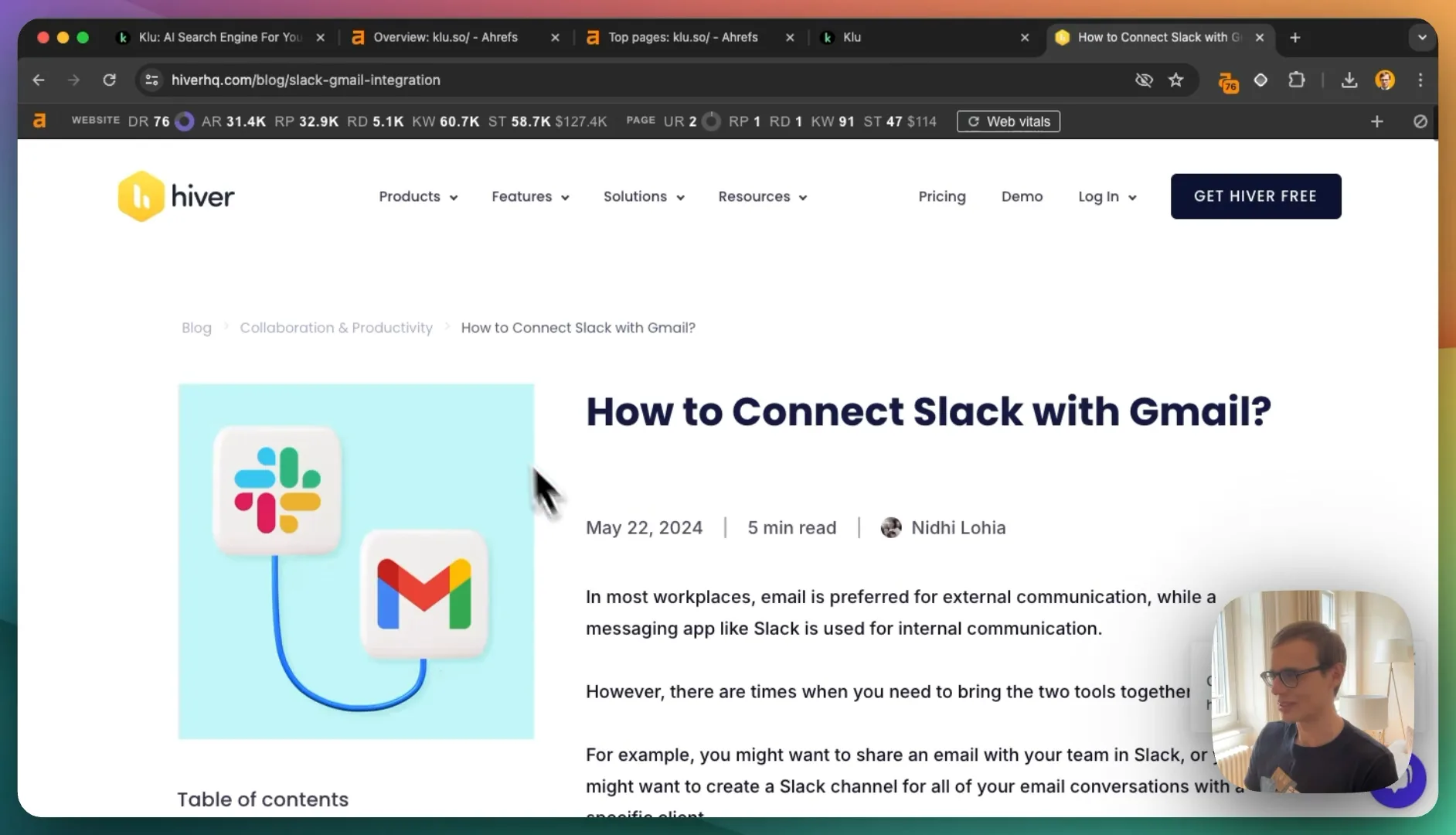Viewport: 1456px width, 835px height.
Task: Click the Table of contents heading
Action: tap(263, 799)
